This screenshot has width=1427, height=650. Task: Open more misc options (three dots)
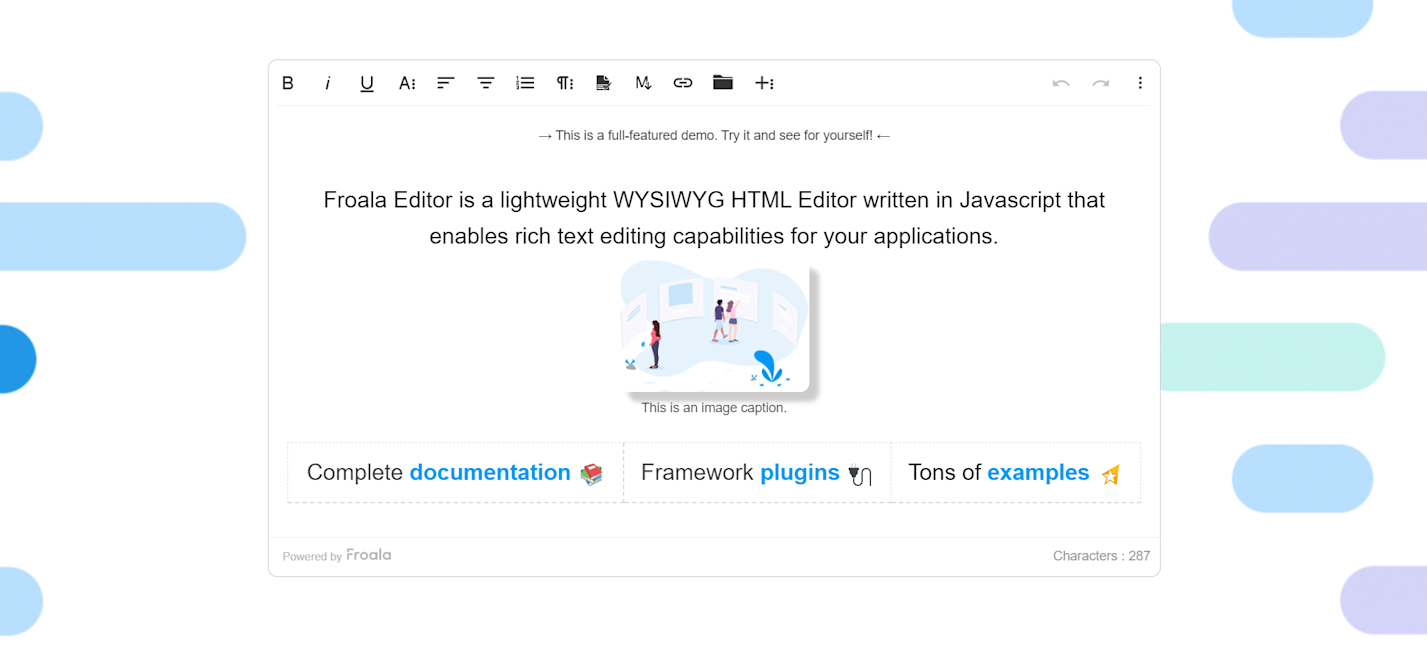1140,83
